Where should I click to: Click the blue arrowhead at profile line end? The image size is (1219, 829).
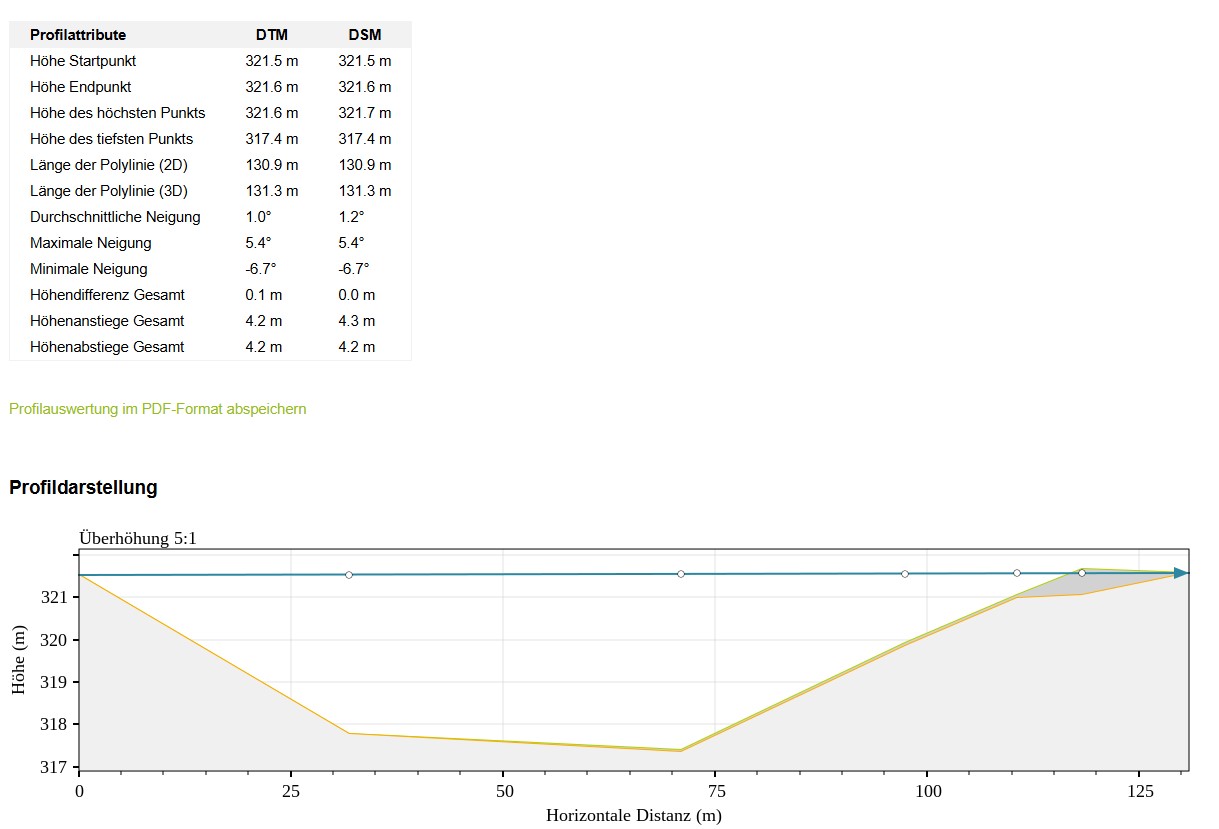(x=1181, y=573)
